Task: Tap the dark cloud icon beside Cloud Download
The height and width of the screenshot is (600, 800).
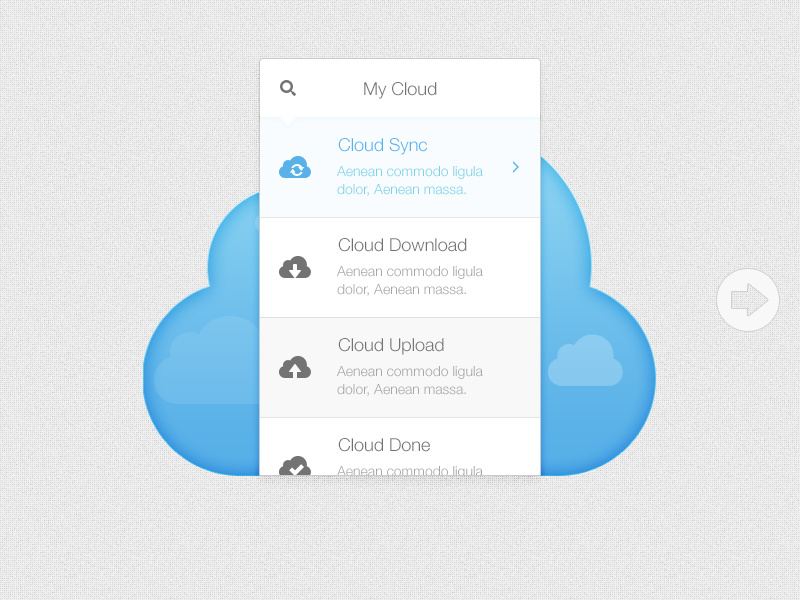Action: click(x=295, y=267)
